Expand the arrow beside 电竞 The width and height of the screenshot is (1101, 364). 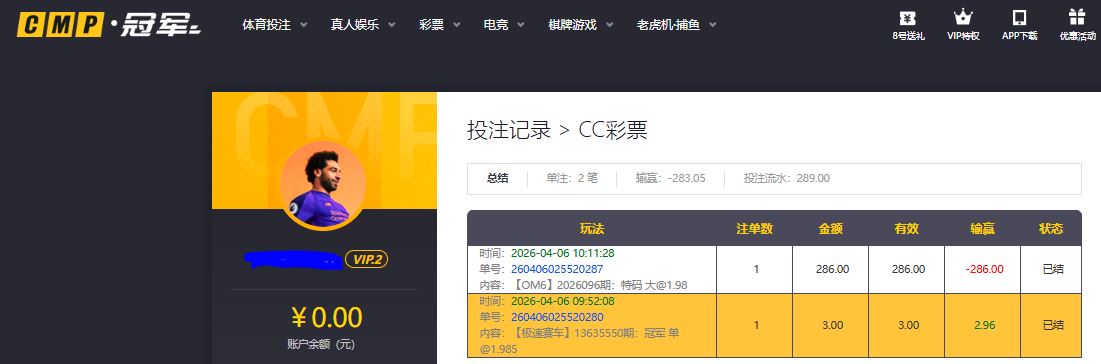pyautogui.click(x=521, y=25)
